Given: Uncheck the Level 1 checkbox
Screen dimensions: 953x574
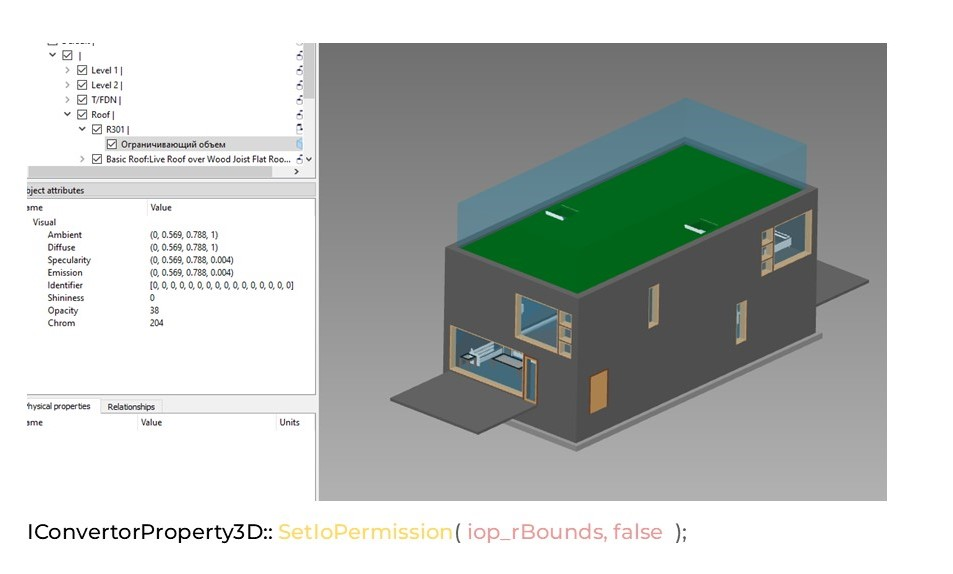Looking at the screenshot, I should click(x=83, y=71).
